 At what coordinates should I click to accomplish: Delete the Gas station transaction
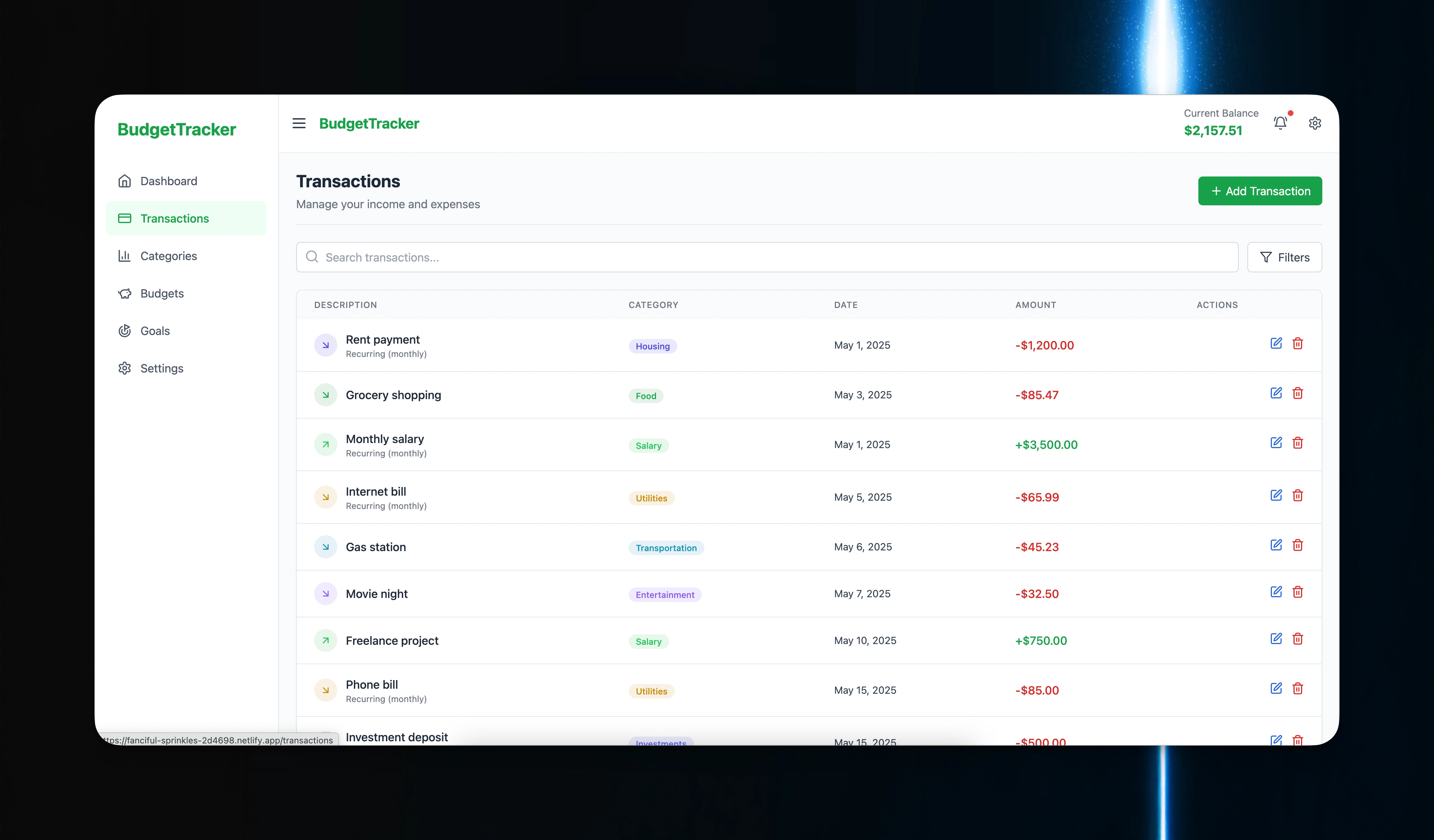point(1297,545)
